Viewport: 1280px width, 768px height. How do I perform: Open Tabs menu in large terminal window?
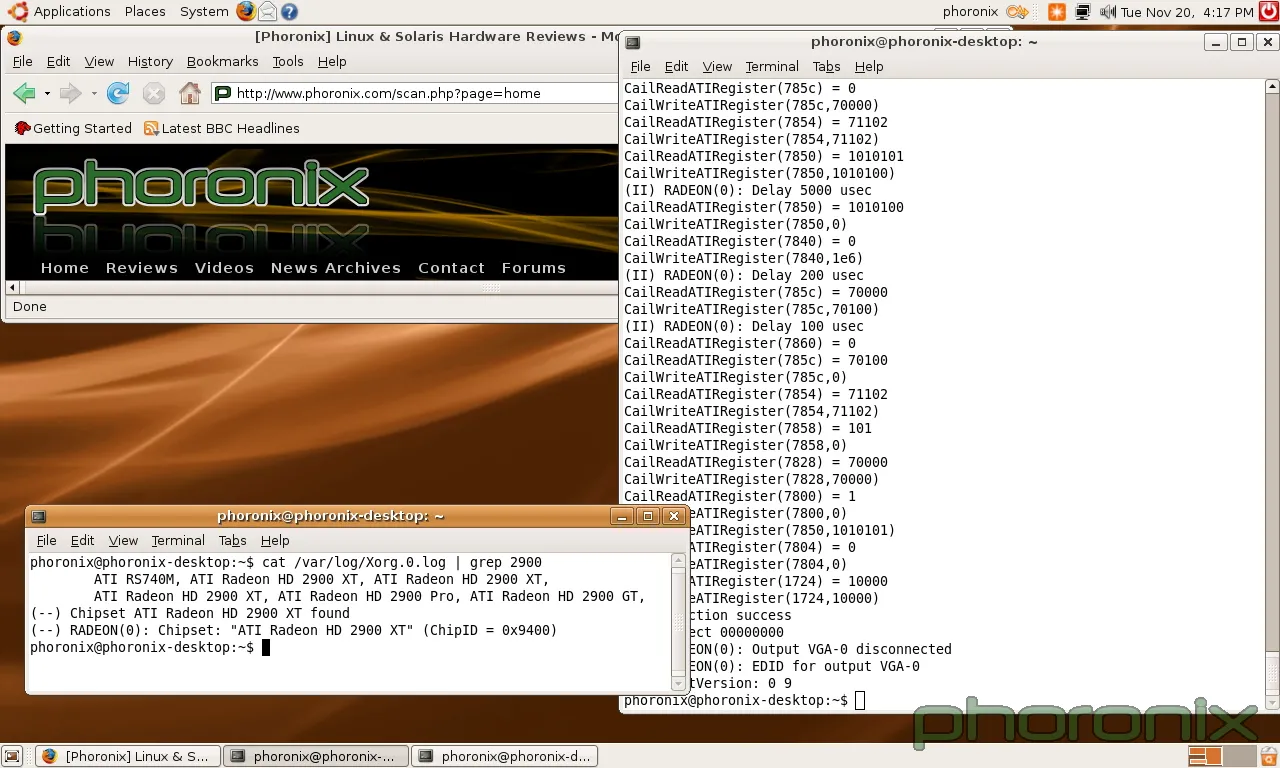826,66
